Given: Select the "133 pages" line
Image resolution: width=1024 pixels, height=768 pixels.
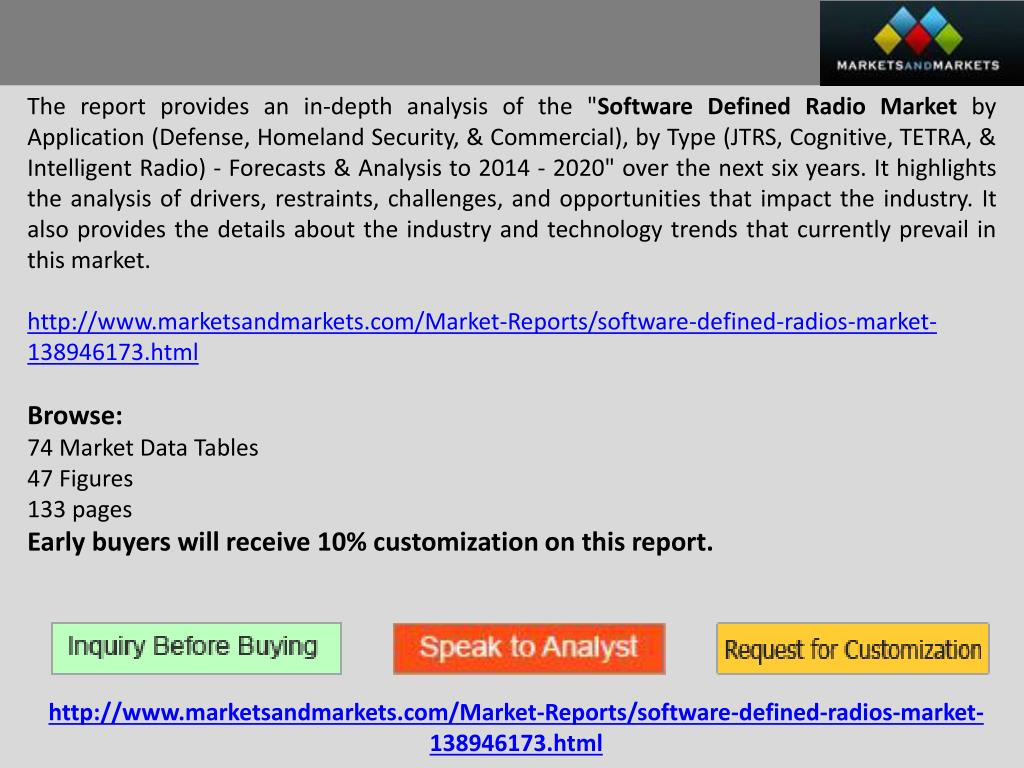Looking at the screenshot, I should (80, 509).
